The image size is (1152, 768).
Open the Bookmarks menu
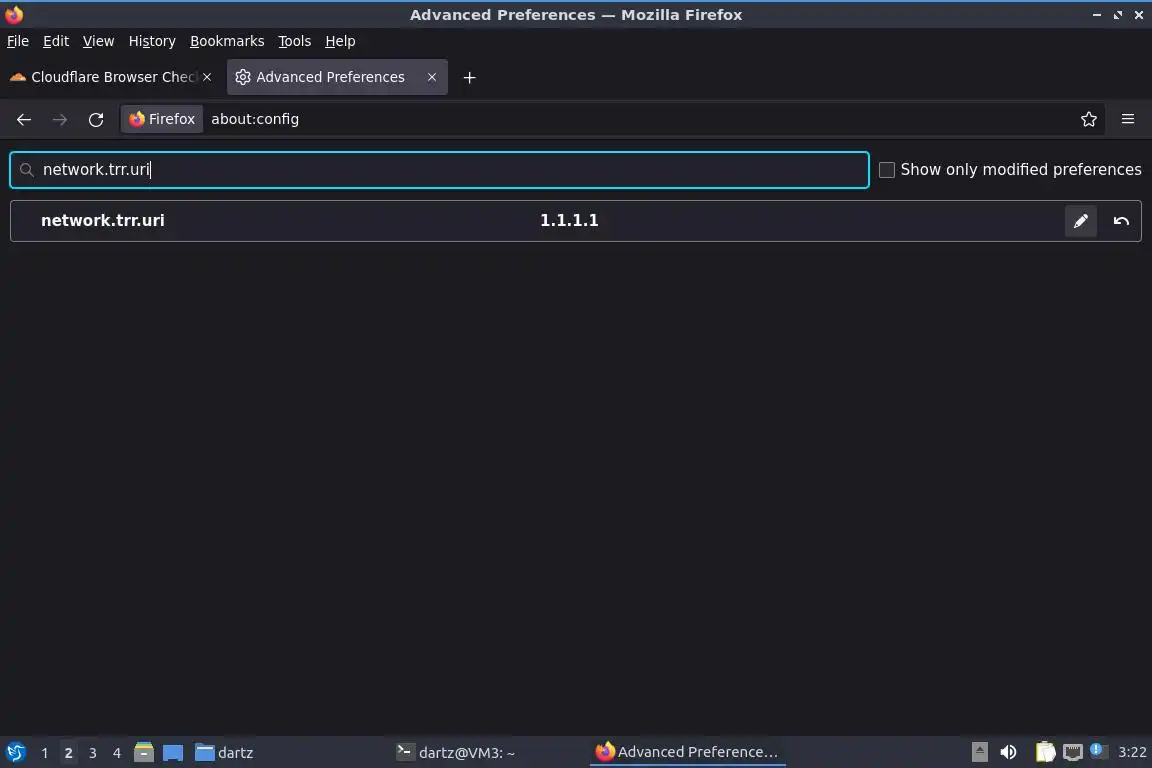227,41
